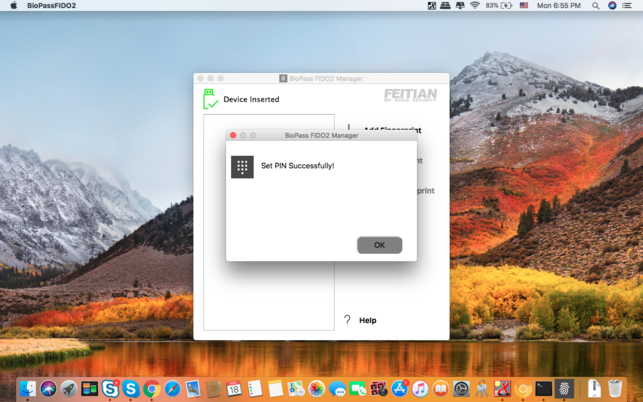
Task: Open Calendar showing 18 in the dock
Action: [234, 388]
